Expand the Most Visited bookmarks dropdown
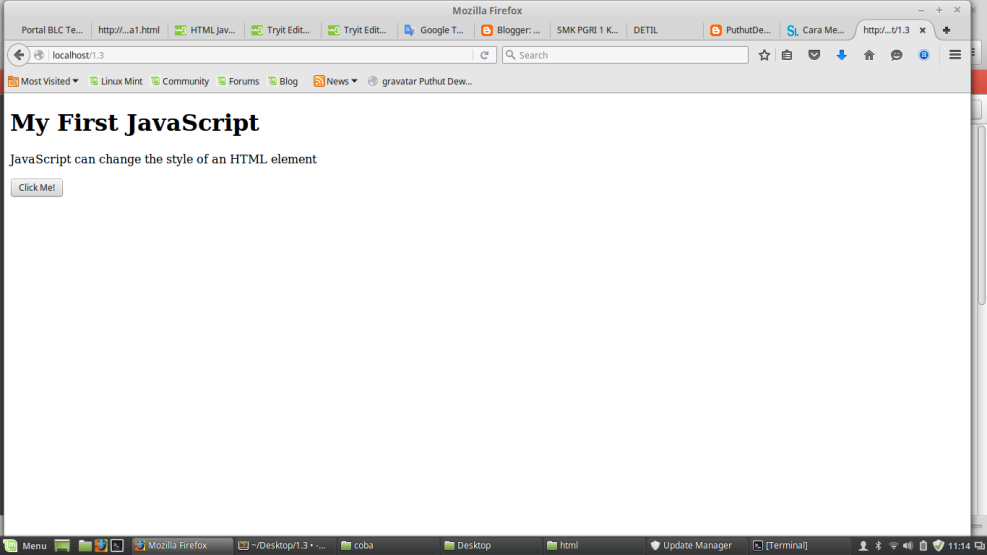Viewport: 987px width, 555px height. click(43, 81)
